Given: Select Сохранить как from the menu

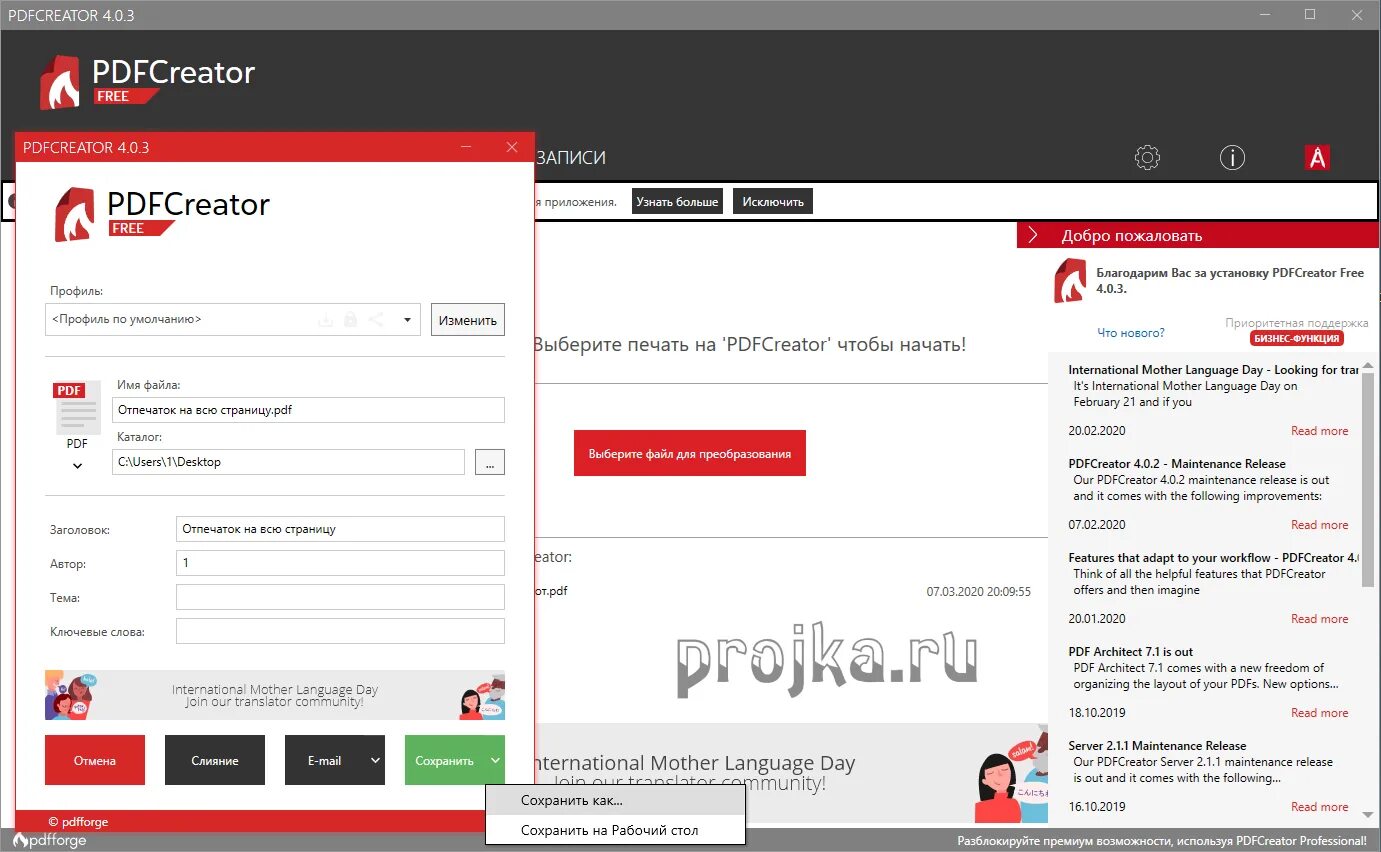Looking at the screenshot, I should [x=570, y=800].
